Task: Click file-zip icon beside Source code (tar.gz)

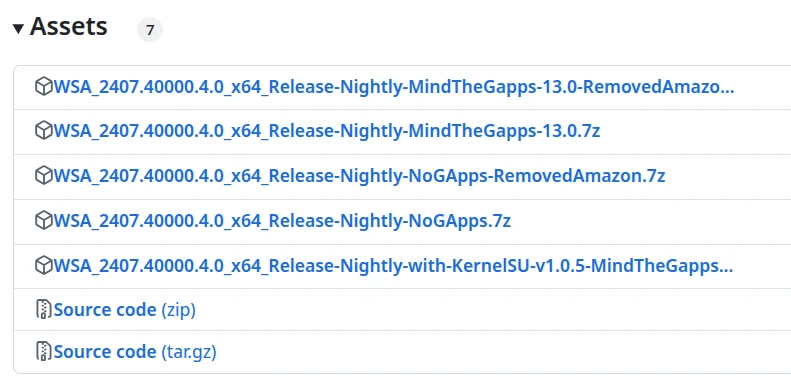Action: (44, 351)
